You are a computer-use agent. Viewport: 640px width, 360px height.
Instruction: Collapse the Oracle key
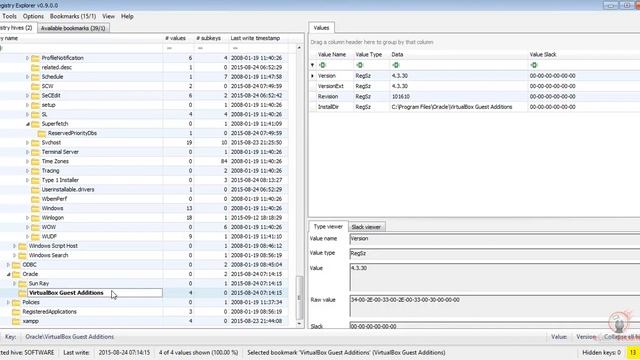[9, 274]
